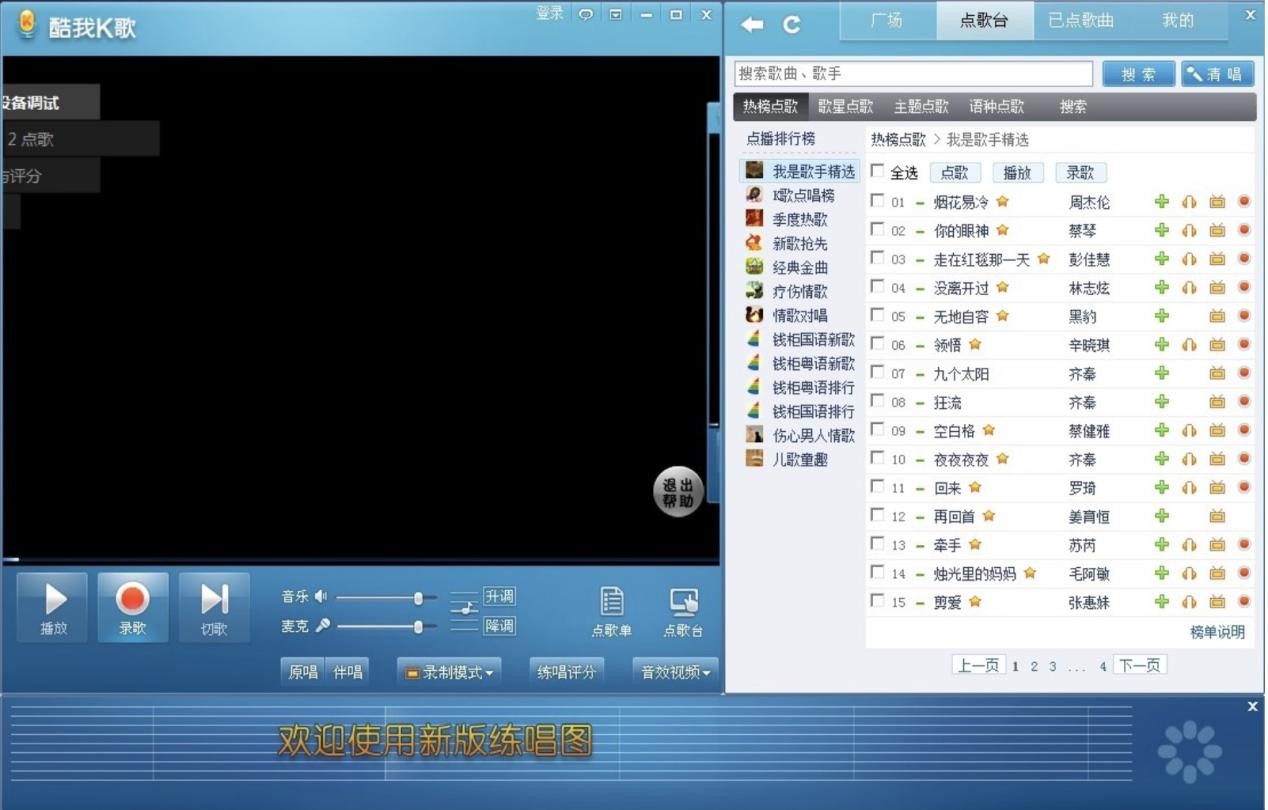Check the 全选 select-all checkbox
This screenshot has width=1268, height=810.
pos(878,172)
